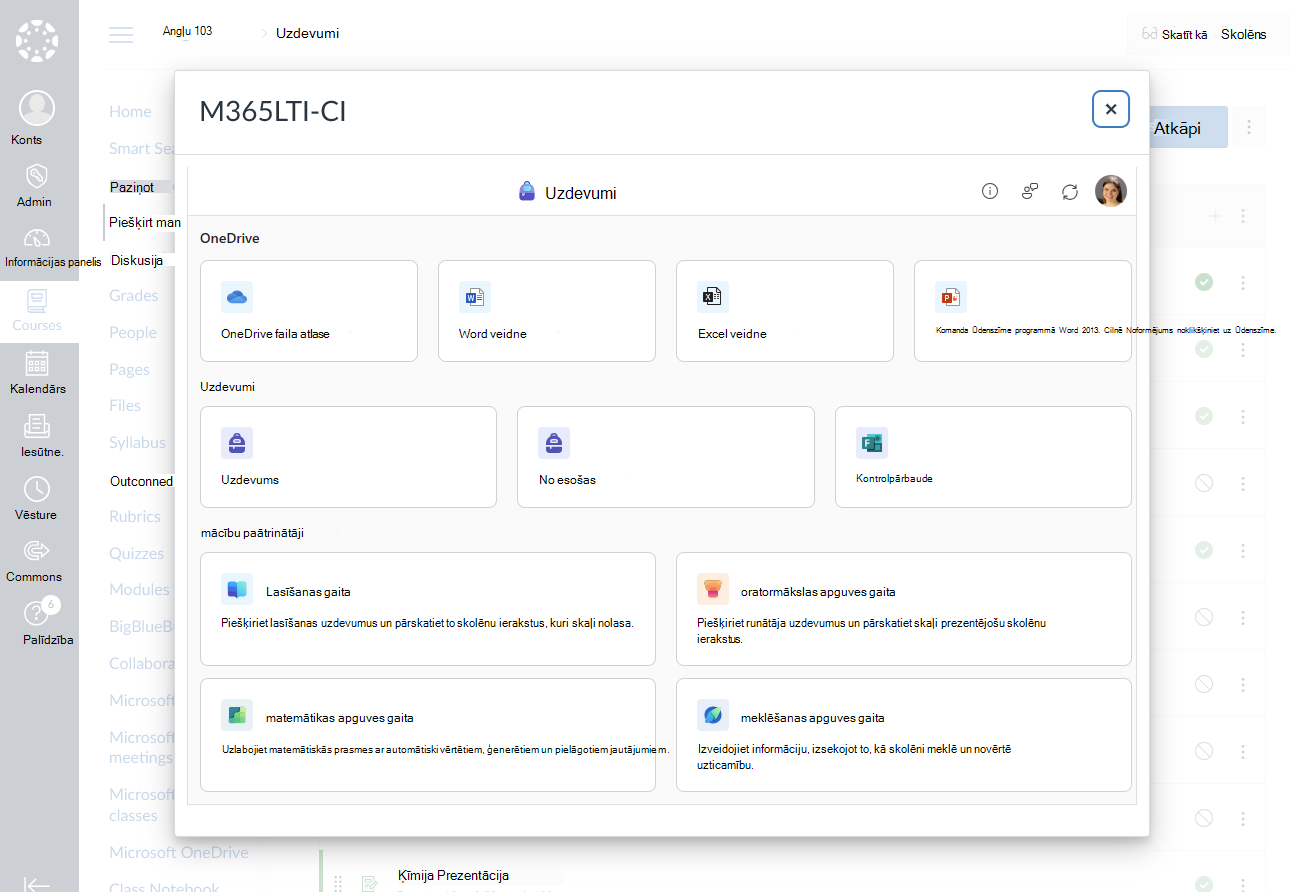Open the Pages course link
Viewport: 1298px width, 892px height.
tap(129, 370)
